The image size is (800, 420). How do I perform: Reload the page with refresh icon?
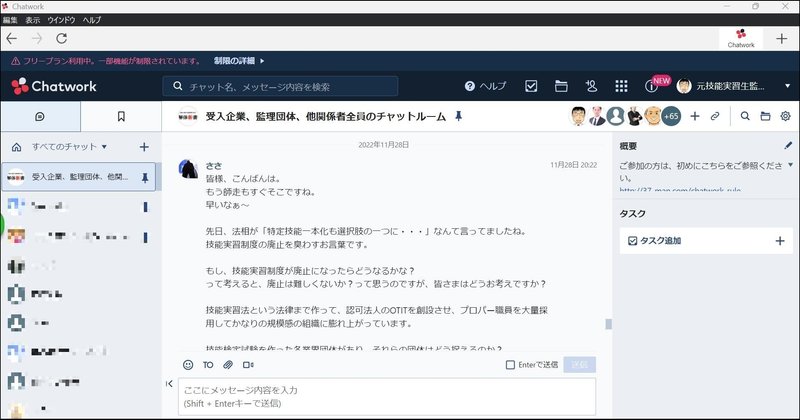point(62,38)
